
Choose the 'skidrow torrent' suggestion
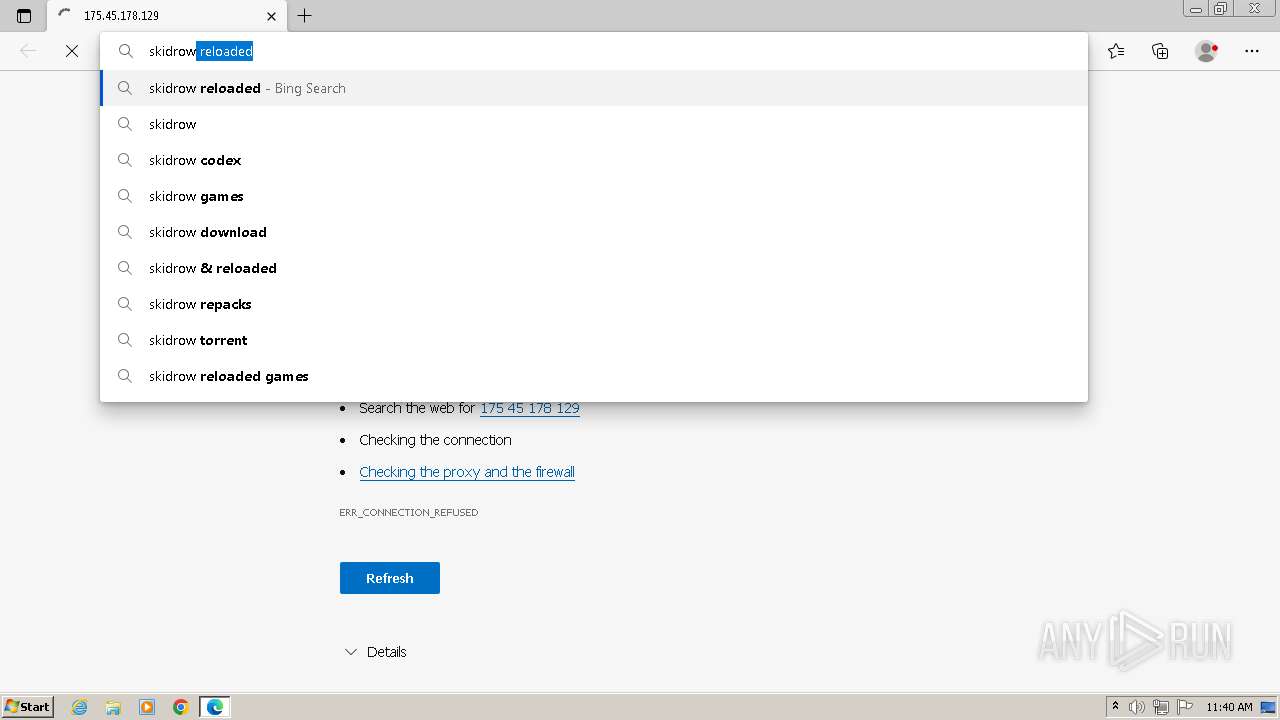[594, 340]
